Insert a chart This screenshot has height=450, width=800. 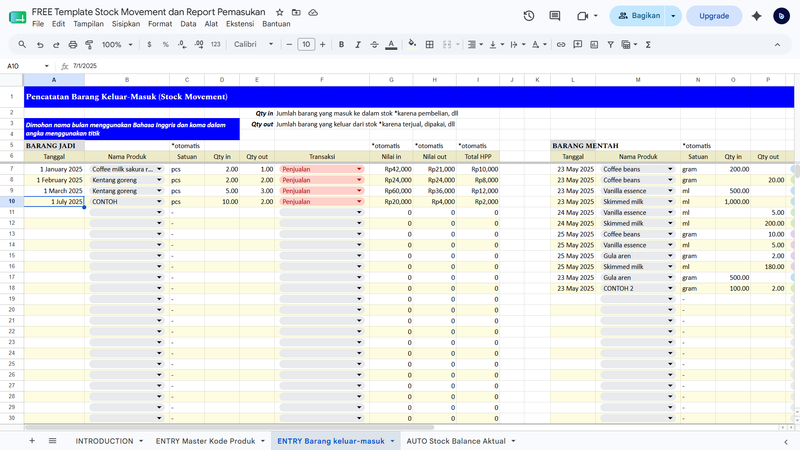[x=594, y=45]
